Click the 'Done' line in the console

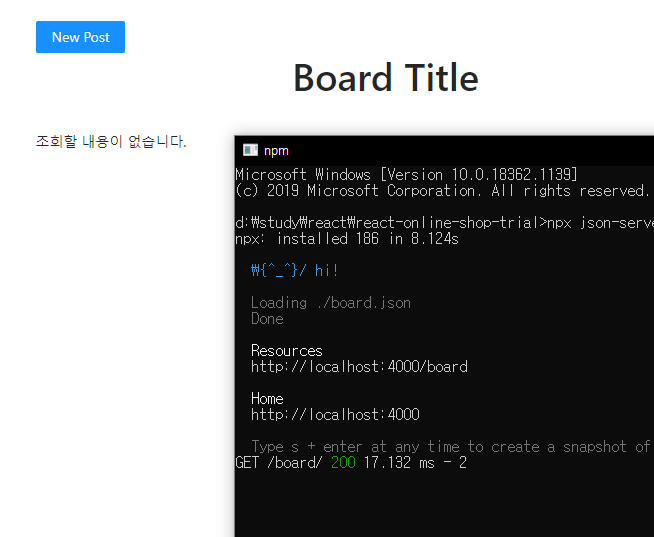[267, 319]
